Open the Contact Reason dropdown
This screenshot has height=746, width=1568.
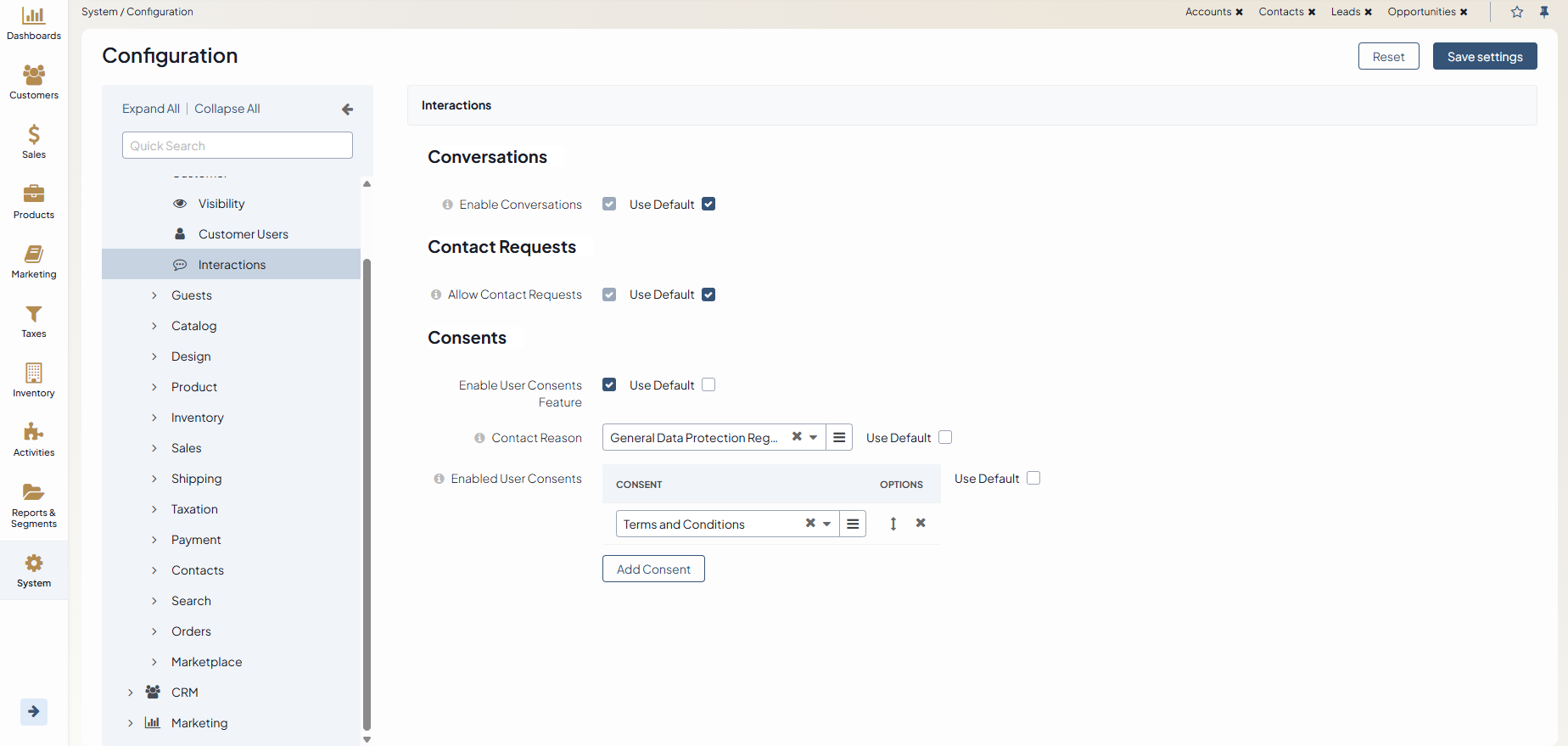tap(813, 438)
